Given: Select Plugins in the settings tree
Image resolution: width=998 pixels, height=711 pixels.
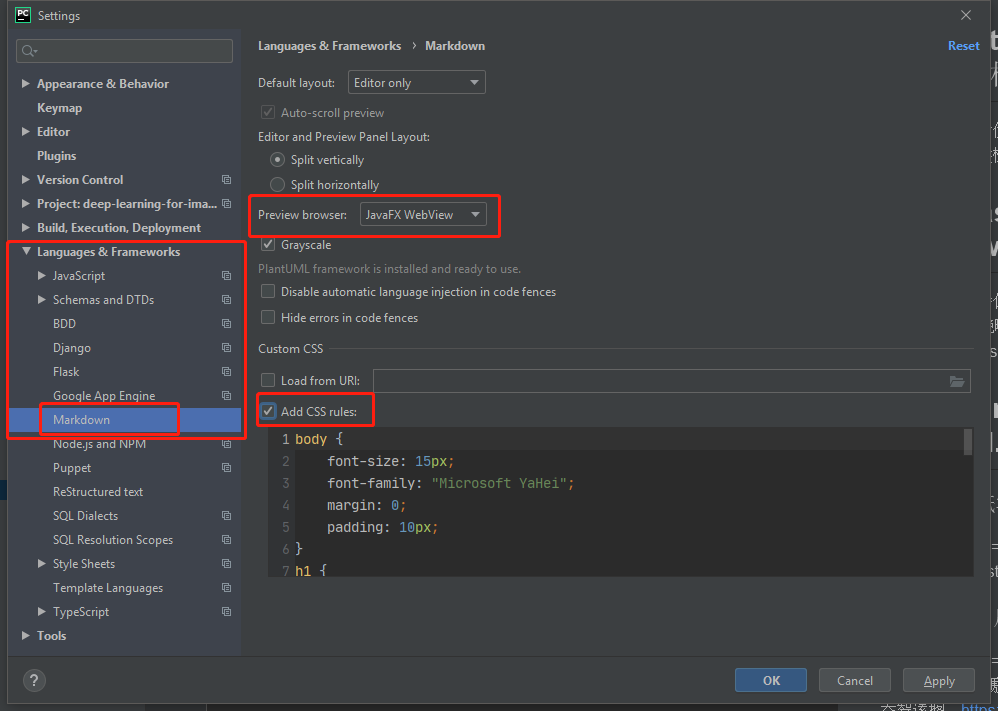Looking at the screenshot, I should (57, 156).
